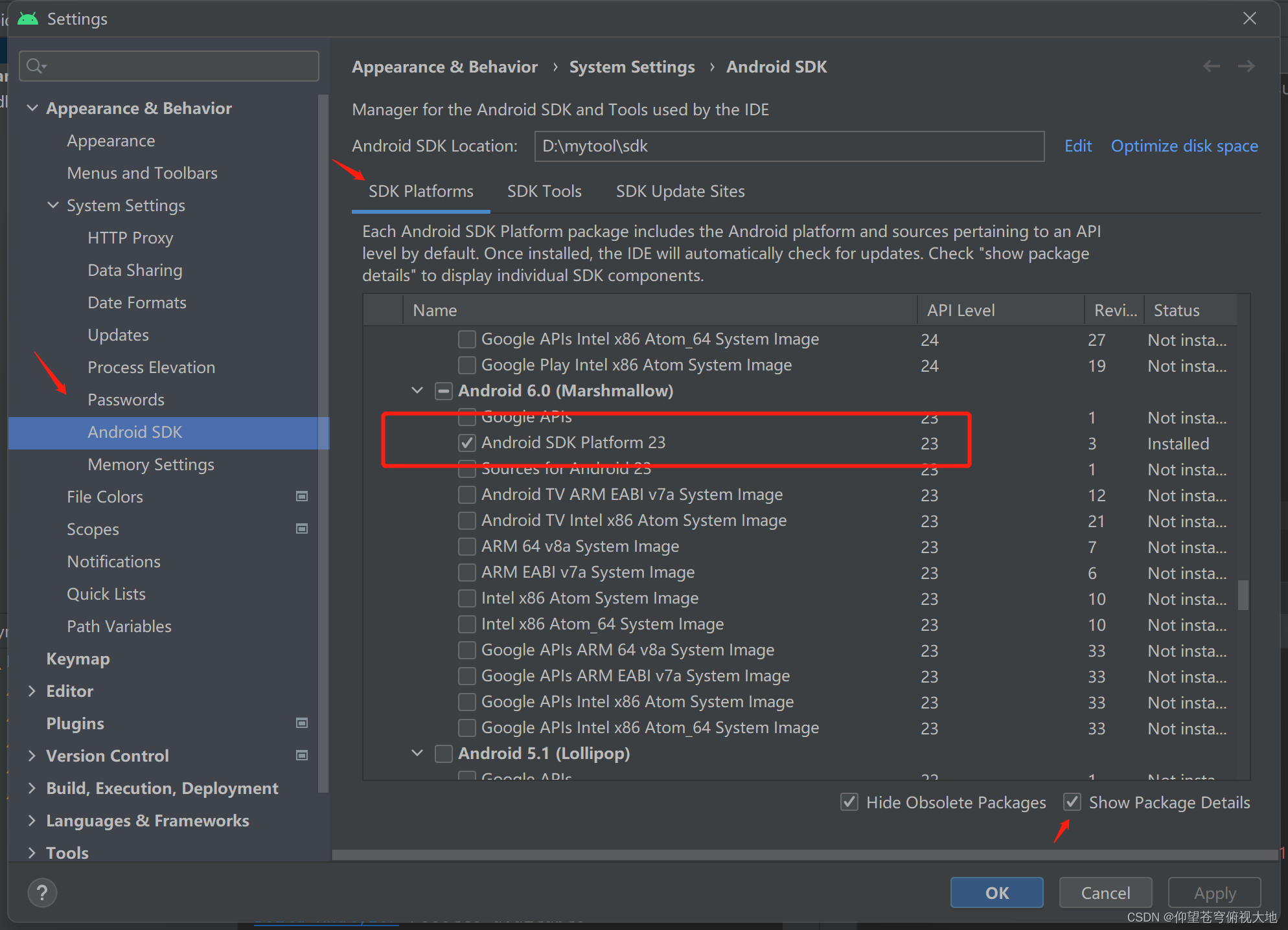
Task: Expand Languages & Frameworks section
Action: pos(32,821)
